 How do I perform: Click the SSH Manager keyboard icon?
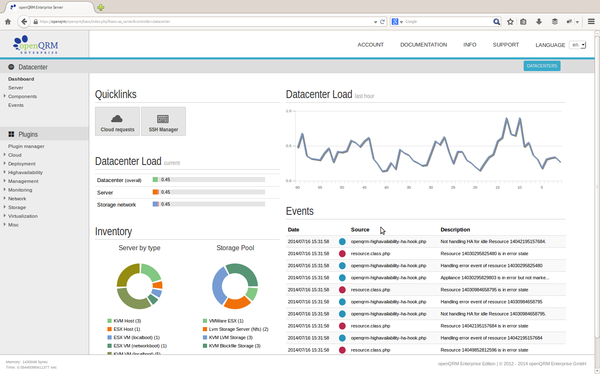pos(163,119)
